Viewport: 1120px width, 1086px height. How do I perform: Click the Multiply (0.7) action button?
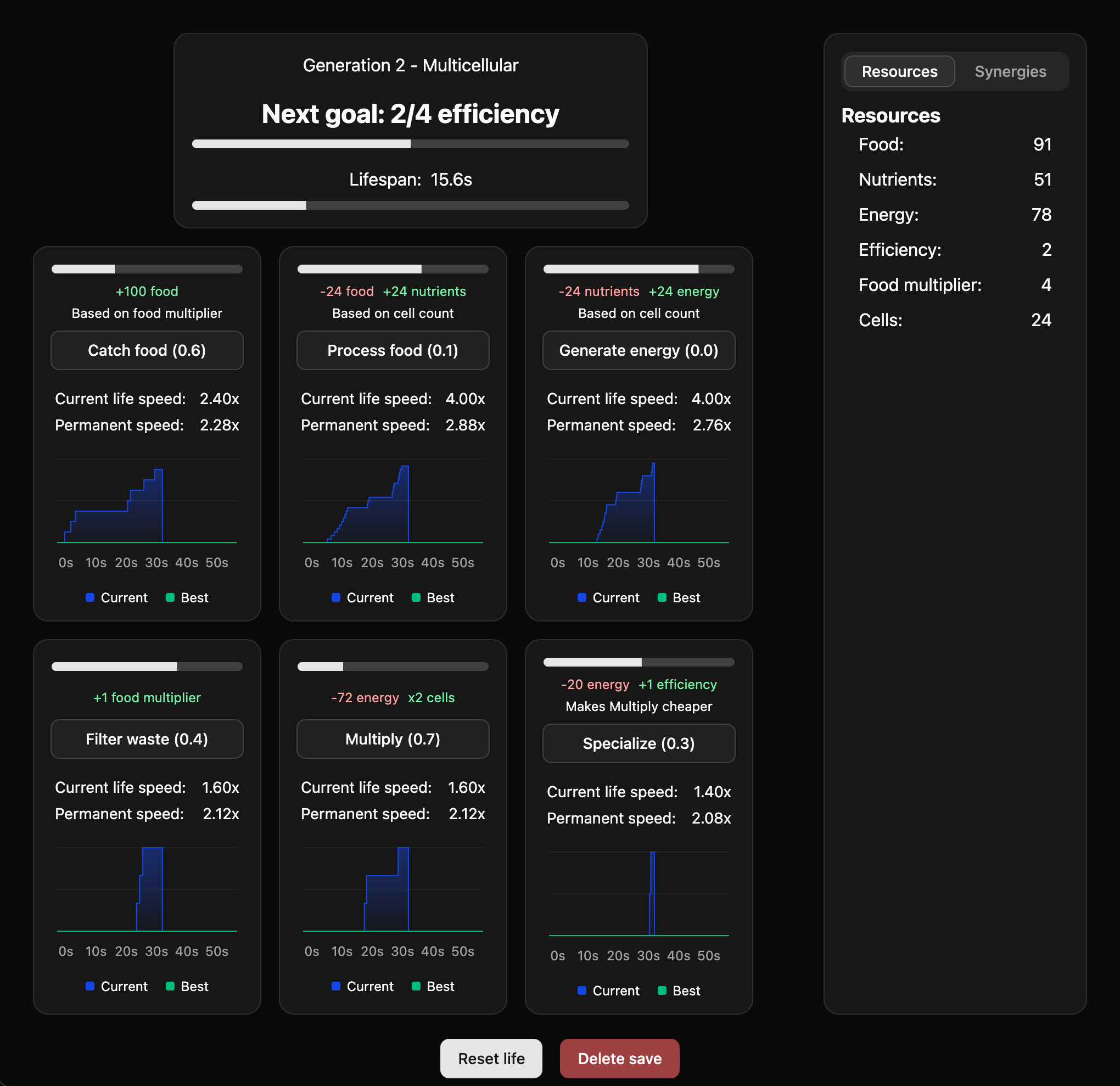click(x=392, y=738)
